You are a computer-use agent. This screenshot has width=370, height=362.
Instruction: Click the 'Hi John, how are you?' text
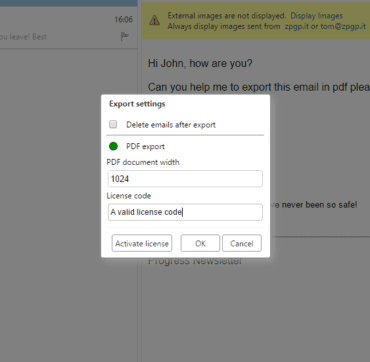[200, 63]
